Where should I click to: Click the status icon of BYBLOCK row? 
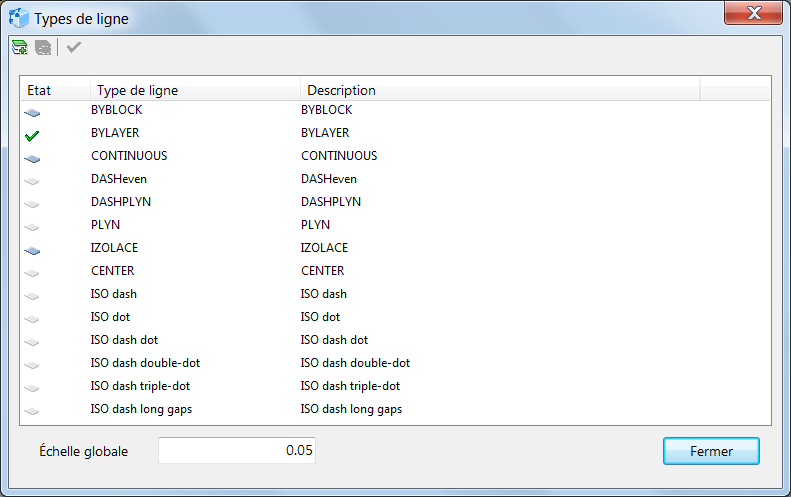(32, 112)
